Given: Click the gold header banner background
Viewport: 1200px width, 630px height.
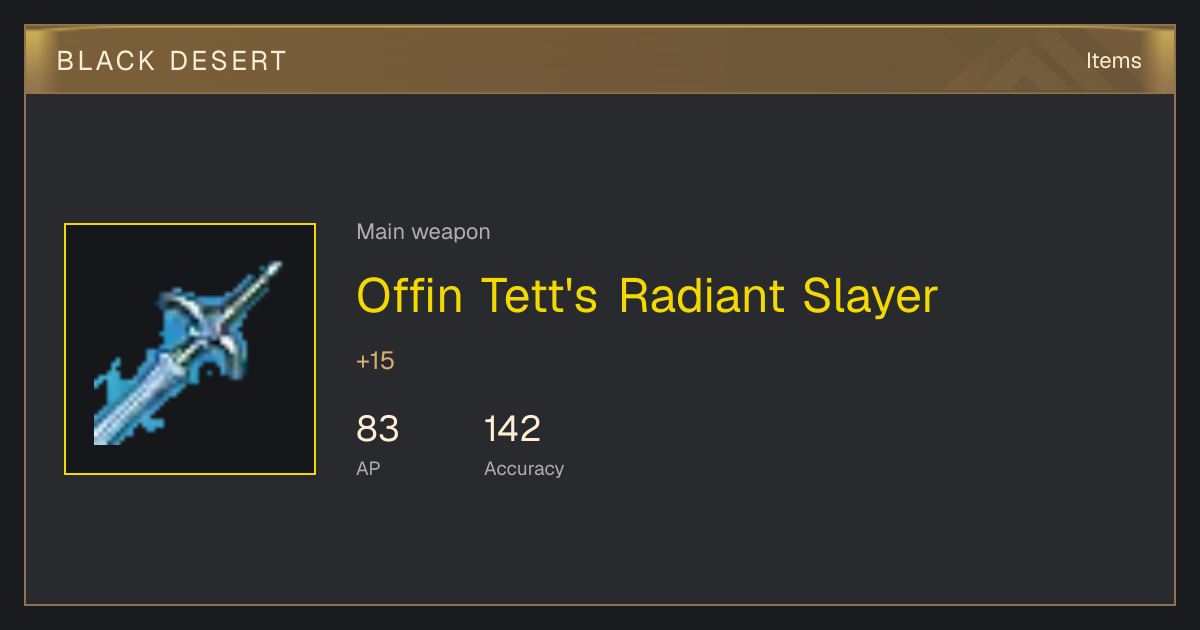Looking at the screenshot, I should (x=600, y=61).
